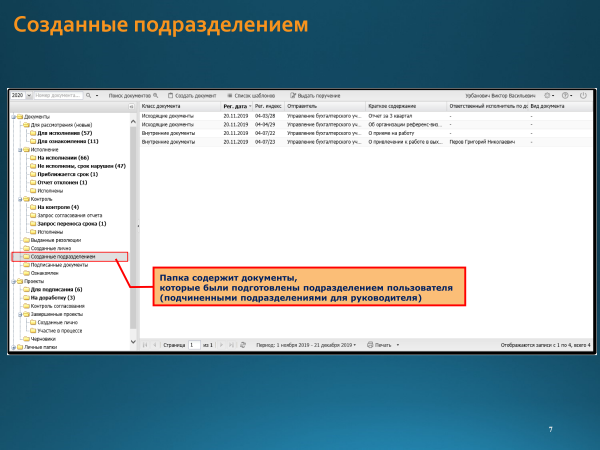Click the page number input field
This screenshot has height=450, width=600.
(x=194, y=344)
